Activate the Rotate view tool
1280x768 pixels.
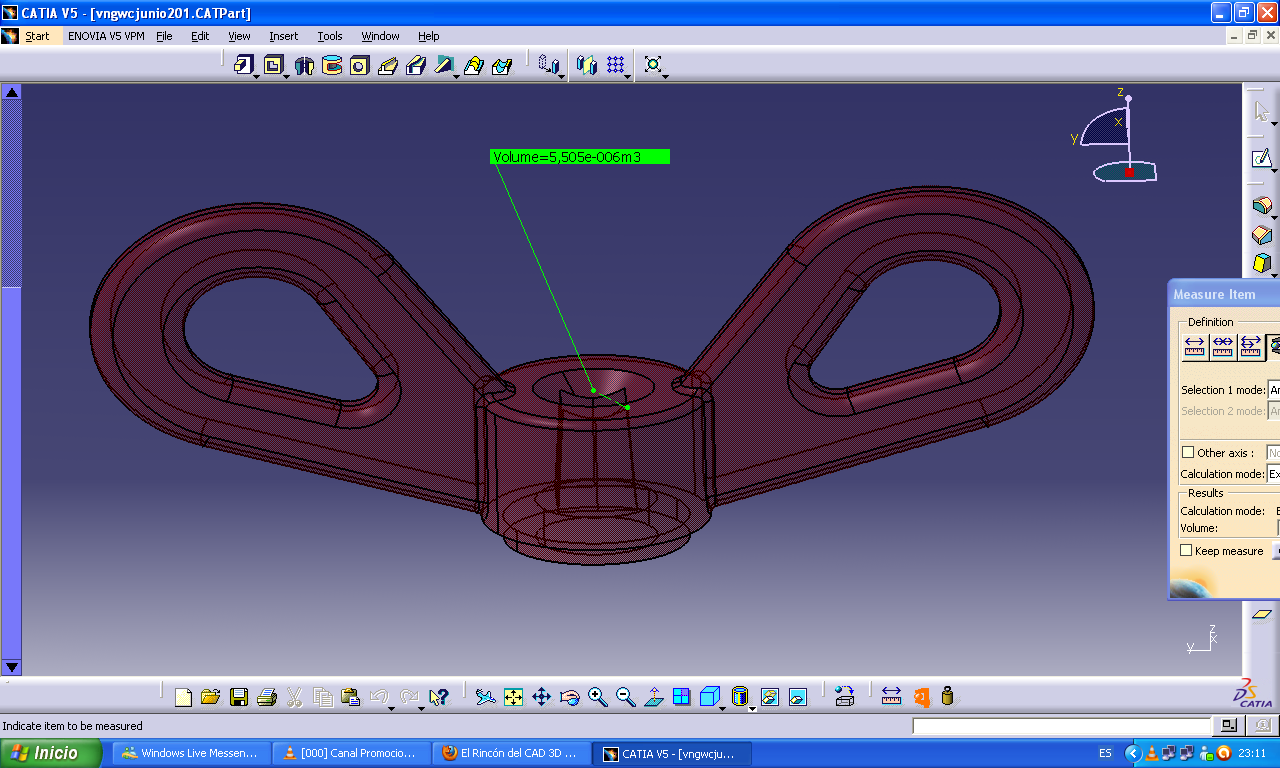[570, 697]
